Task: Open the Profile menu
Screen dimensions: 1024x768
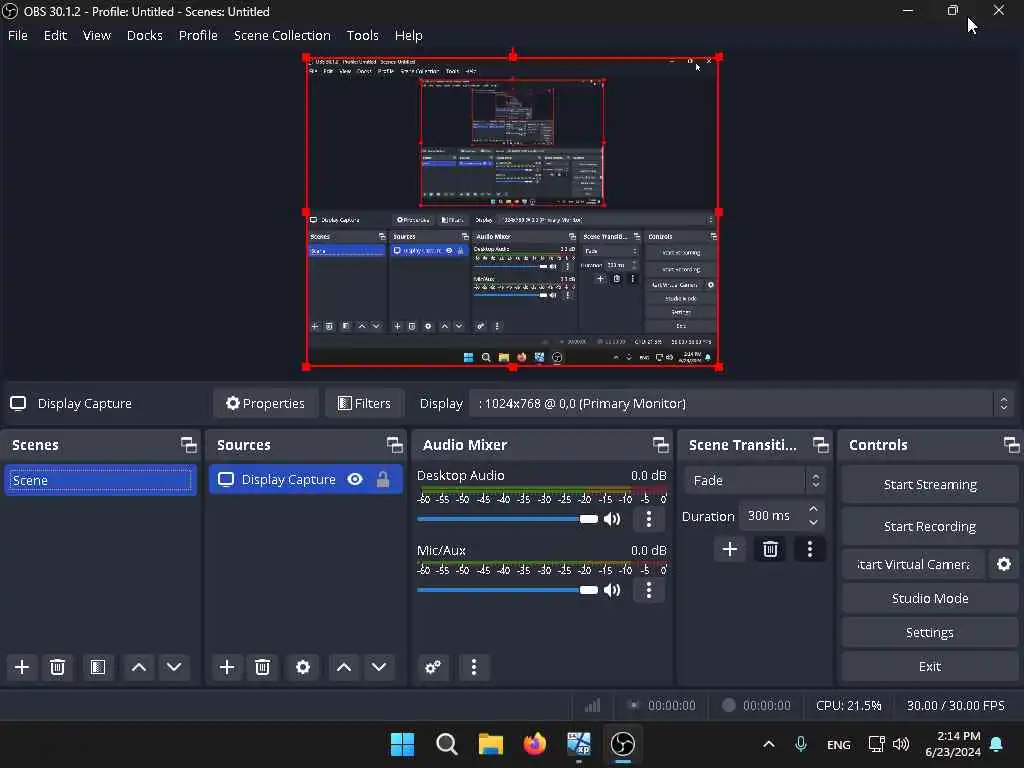Action: tap(198, 35)
